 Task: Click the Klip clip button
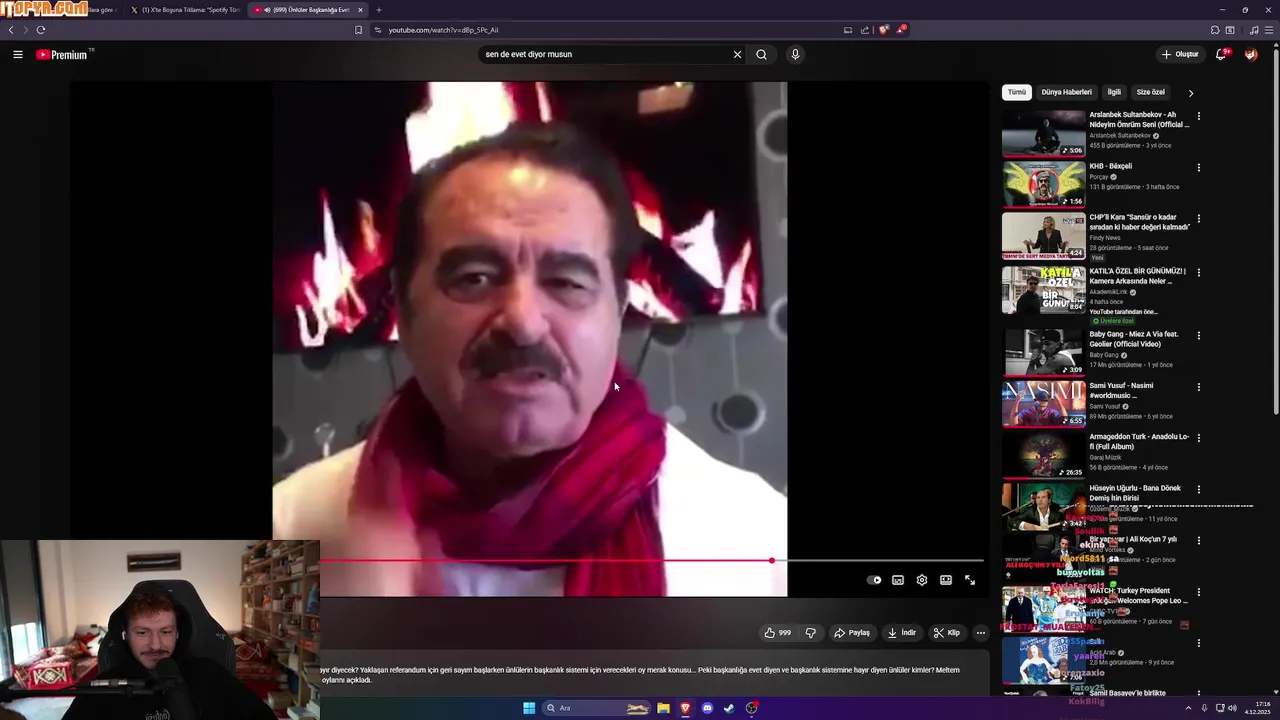(947, 633)
